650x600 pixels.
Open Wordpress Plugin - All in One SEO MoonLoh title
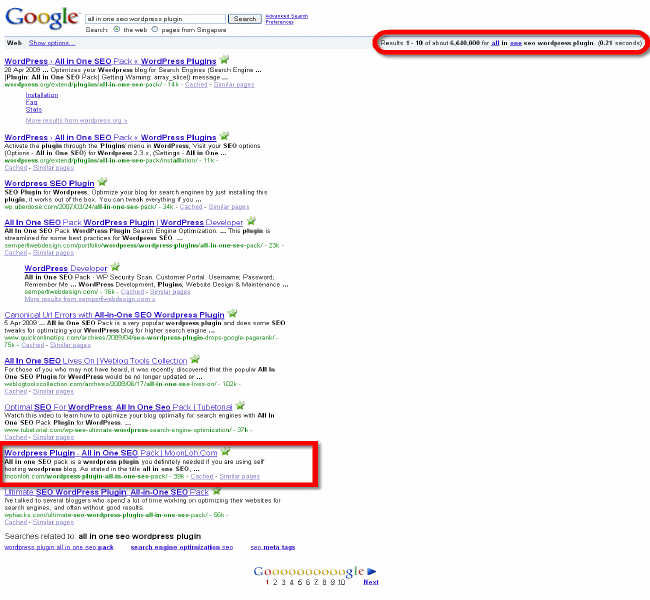click(x=111, y=453)
